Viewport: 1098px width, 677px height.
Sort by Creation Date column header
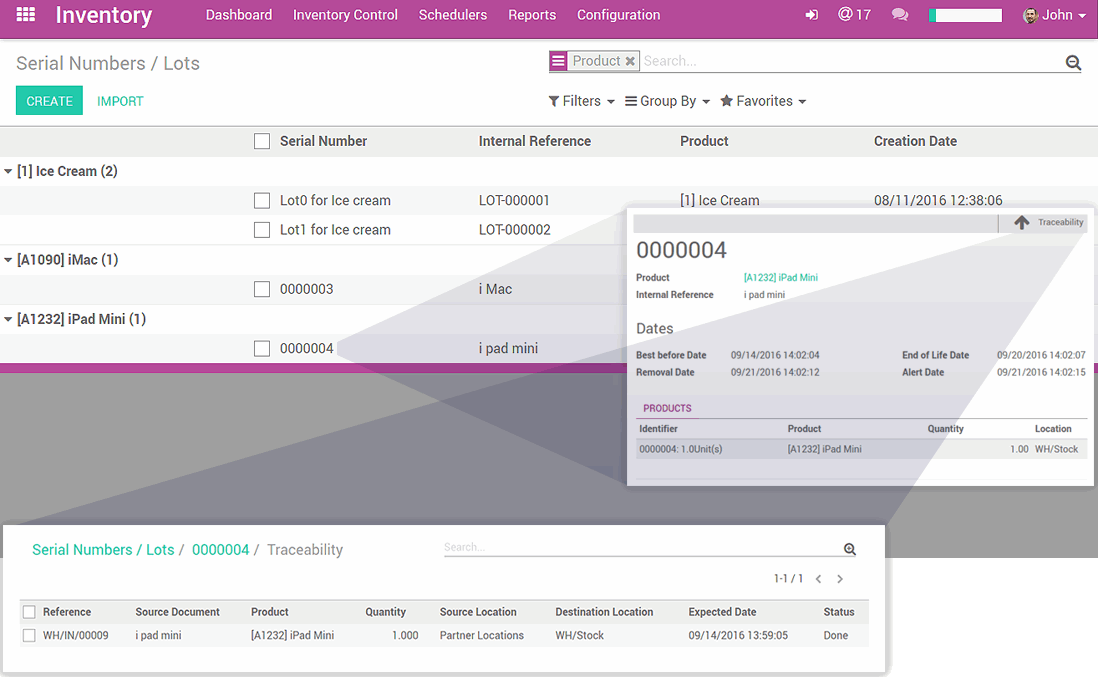click(x=915, y=141)
